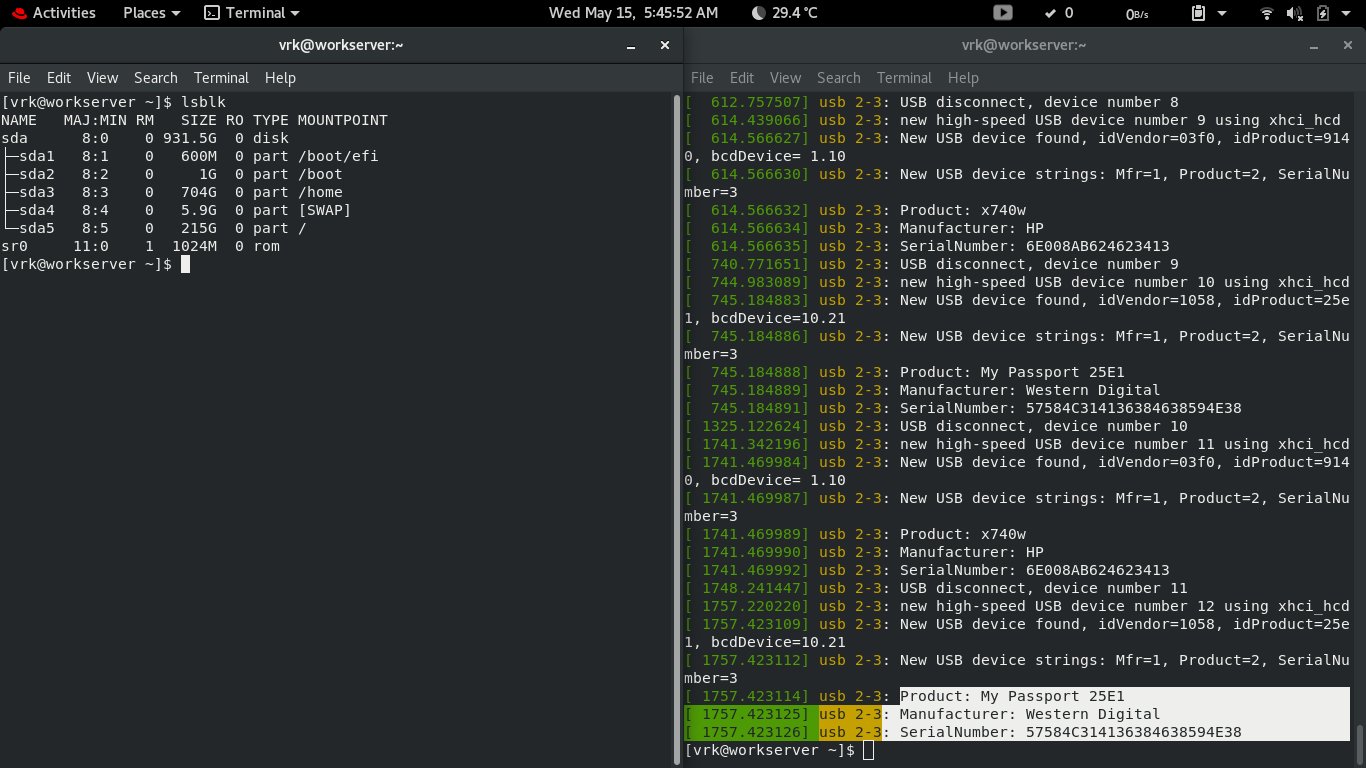Click the sda2 /boot partition row

172,174
